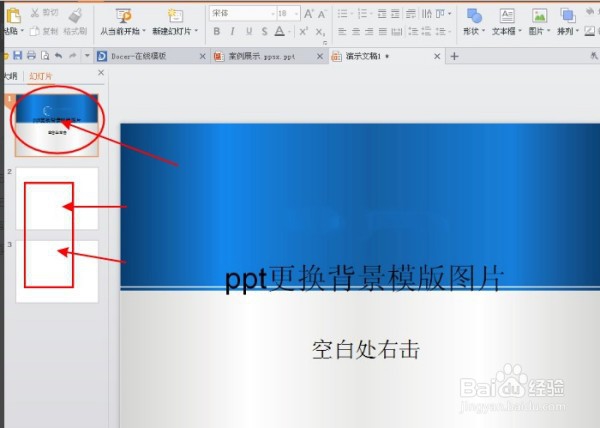Screen dimensions: 600x428
Task: Apply numbered list
Action: pos(362,14)
